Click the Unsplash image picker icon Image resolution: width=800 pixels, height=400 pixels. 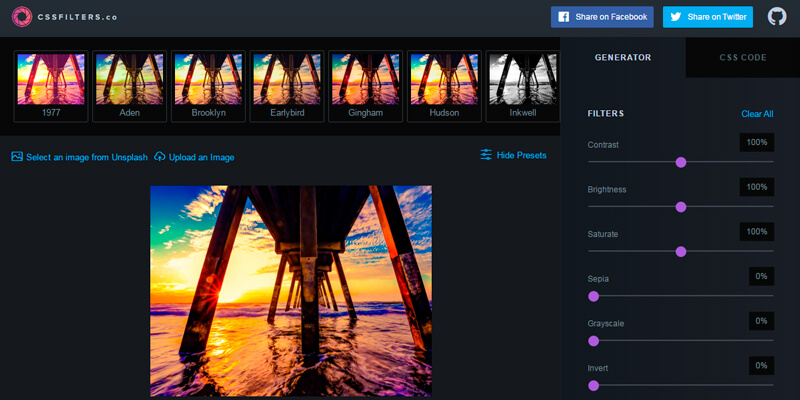[17, 156]
